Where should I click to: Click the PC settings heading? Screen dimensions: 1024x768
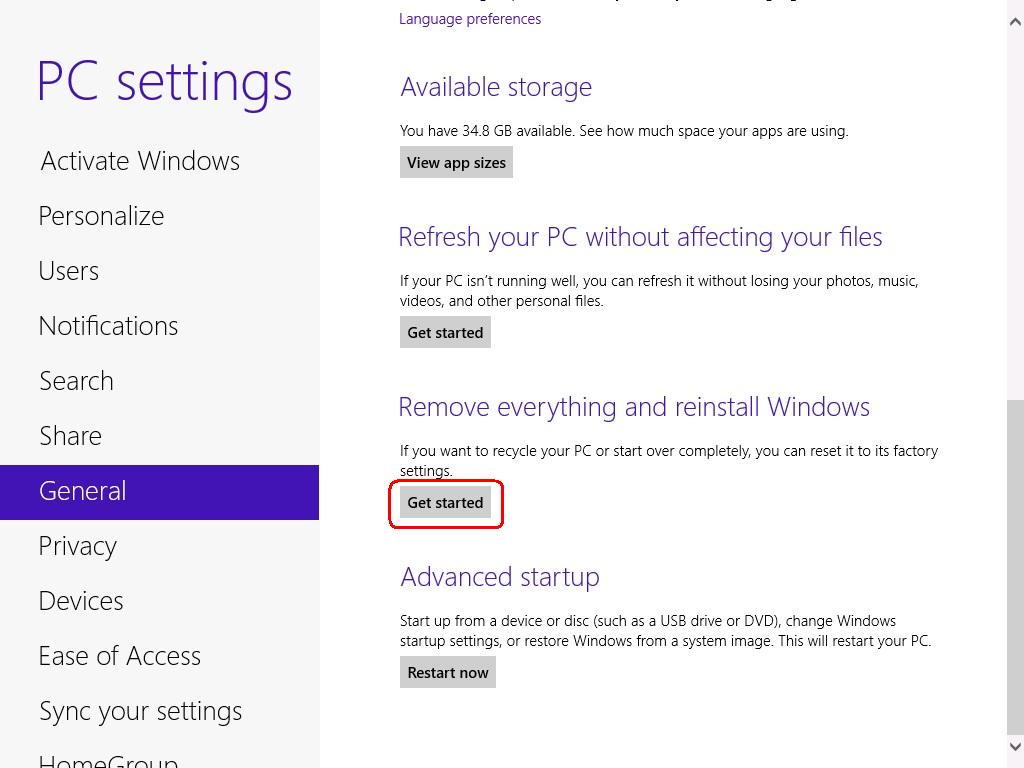click(164, 81)
